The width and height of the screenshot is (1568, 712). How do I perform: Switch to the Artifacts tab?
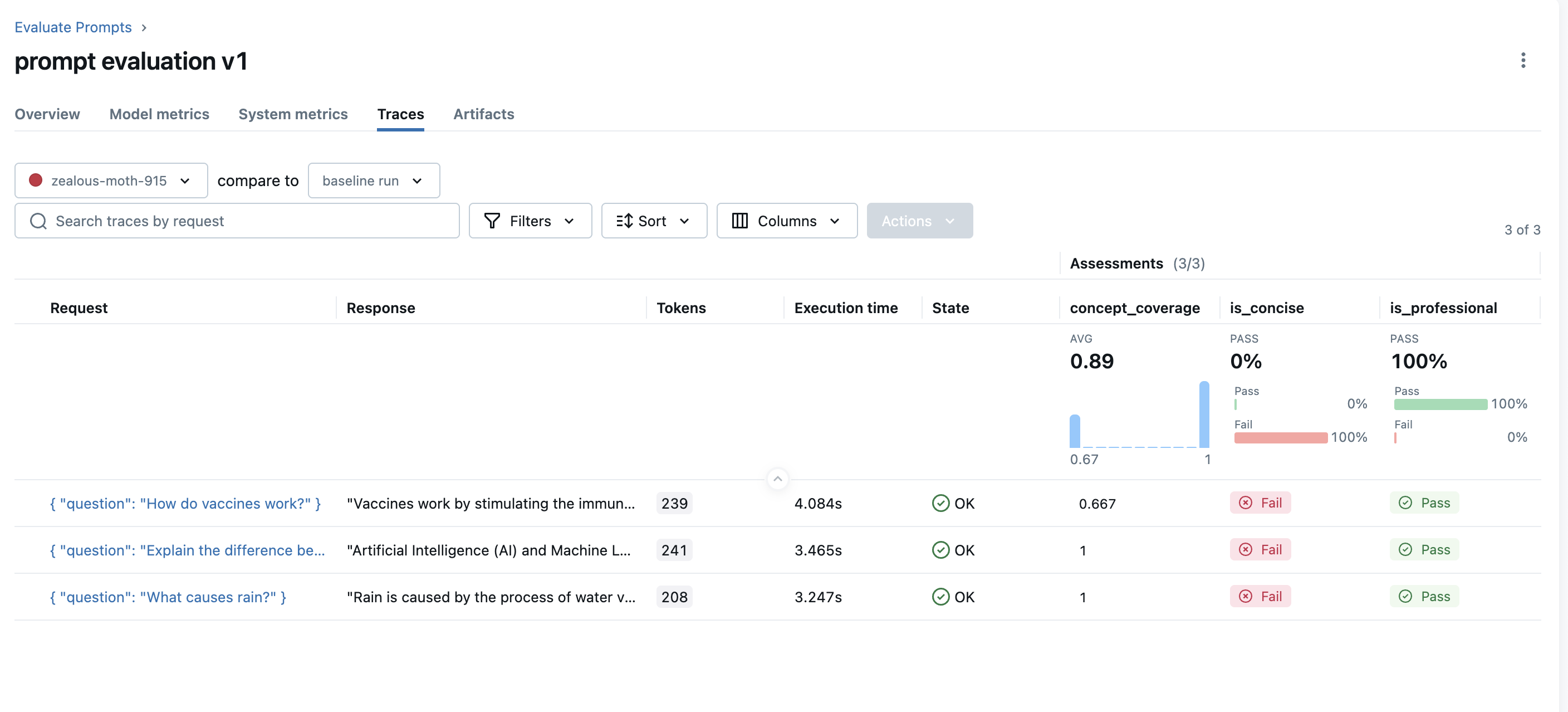(483, 114)
